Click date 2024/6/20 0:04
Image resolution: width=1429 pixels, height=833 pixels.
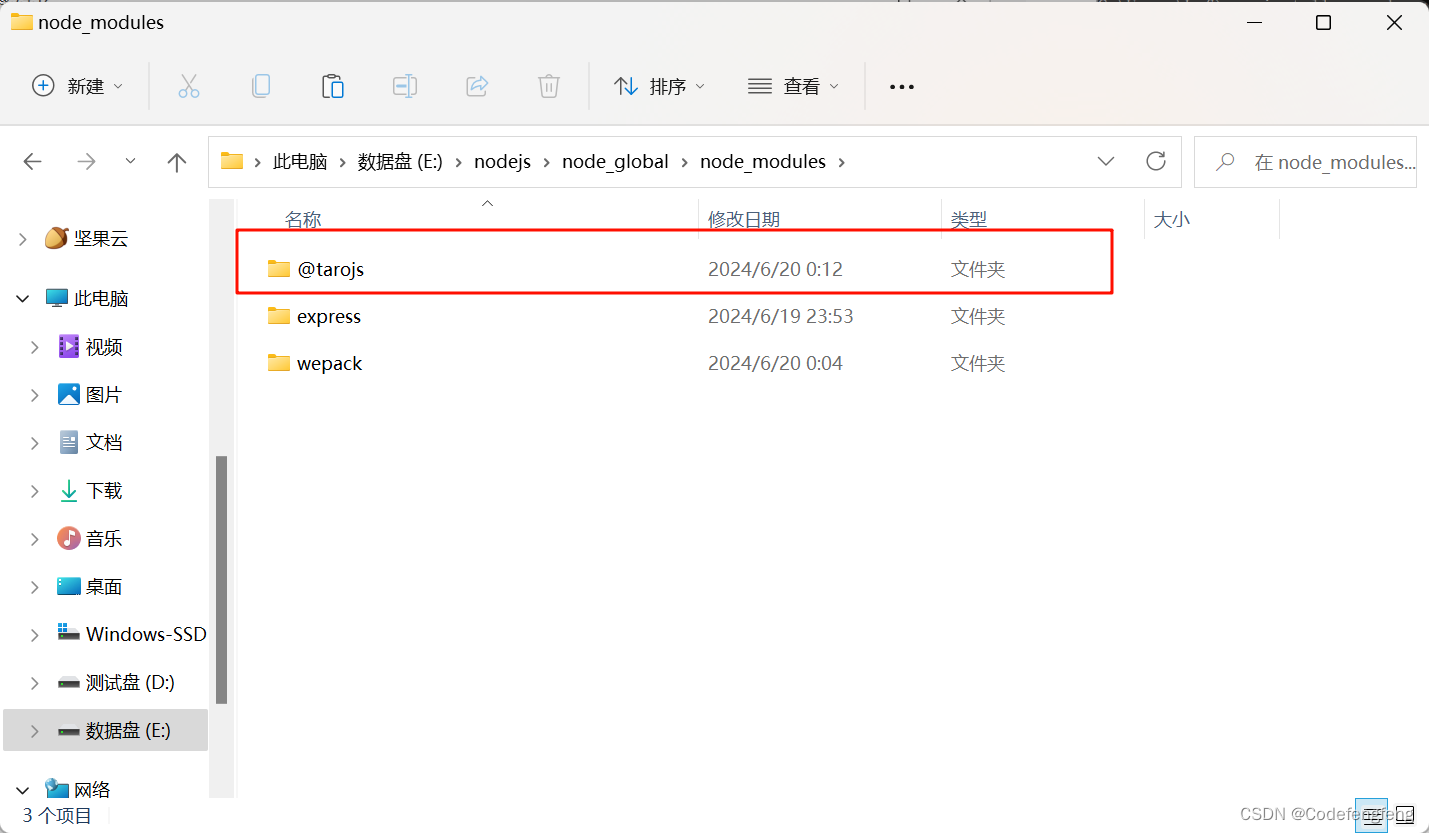tap(775, 363)
